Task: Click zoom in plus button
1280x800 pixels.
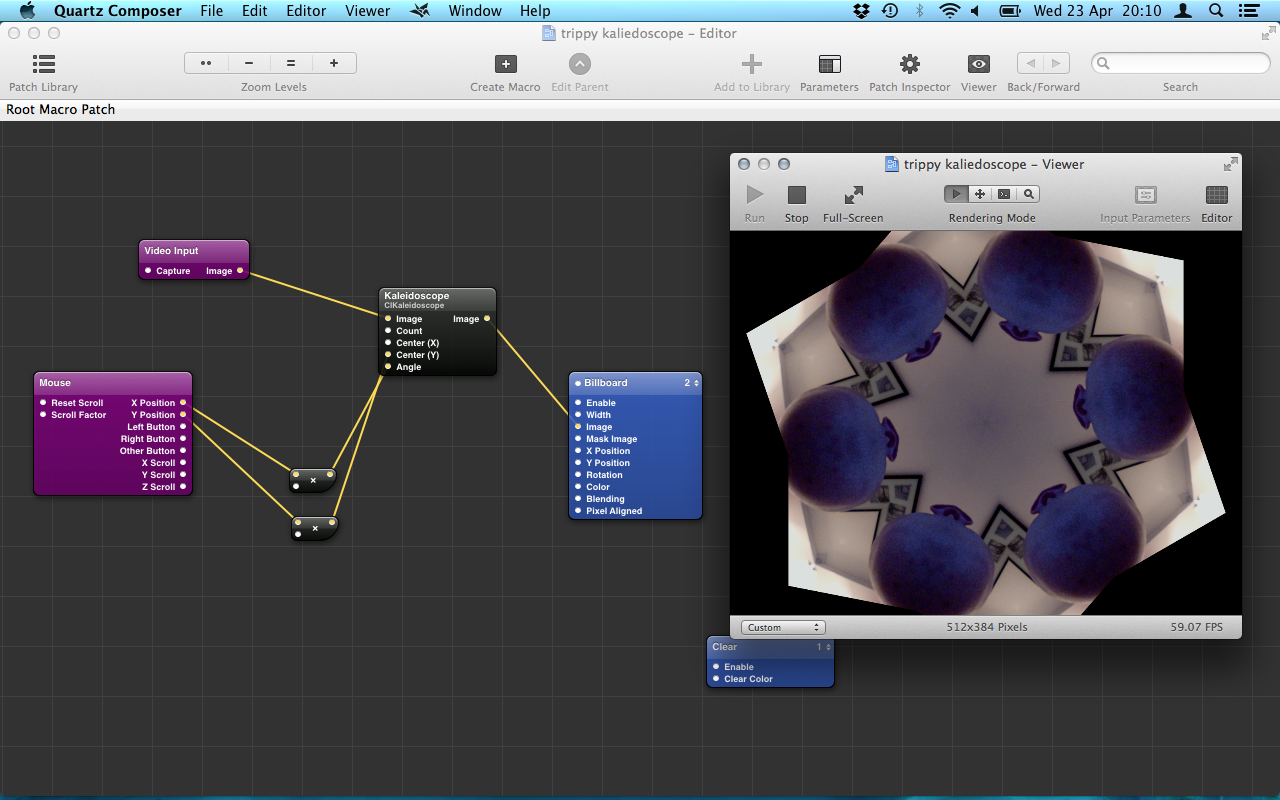Action: click(334, 63)
